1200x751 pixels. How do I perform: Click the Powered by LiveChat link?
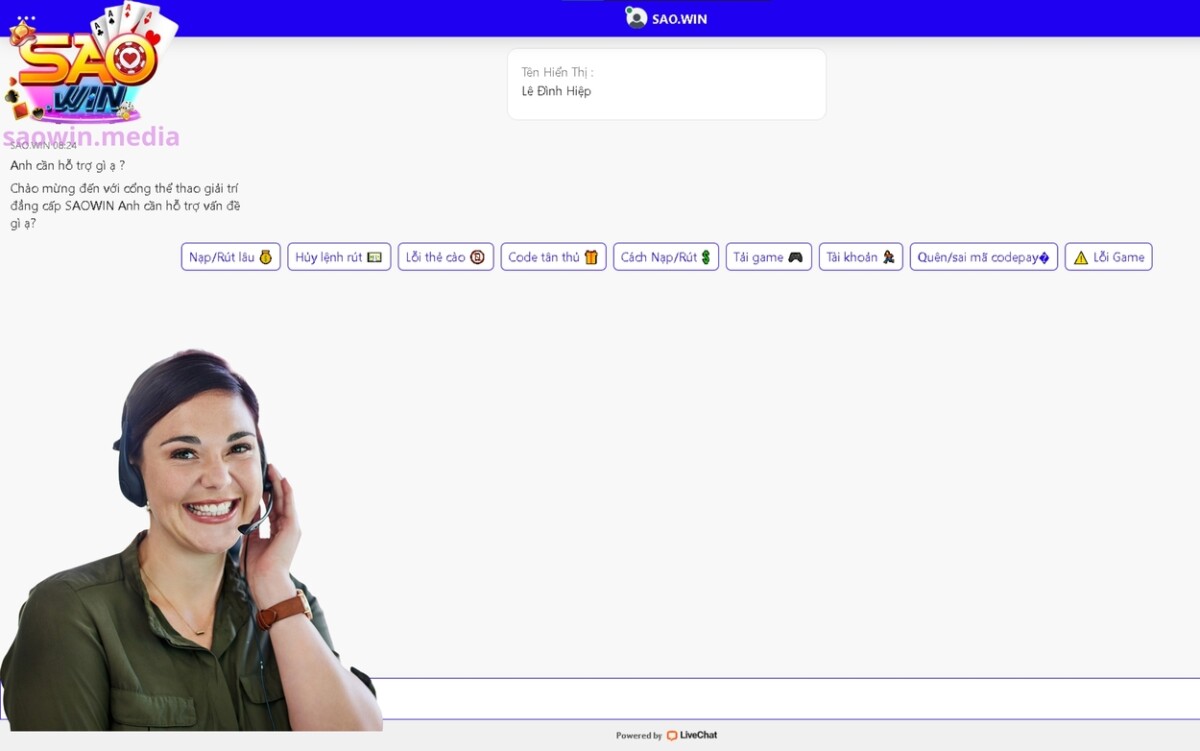point(666,735)
